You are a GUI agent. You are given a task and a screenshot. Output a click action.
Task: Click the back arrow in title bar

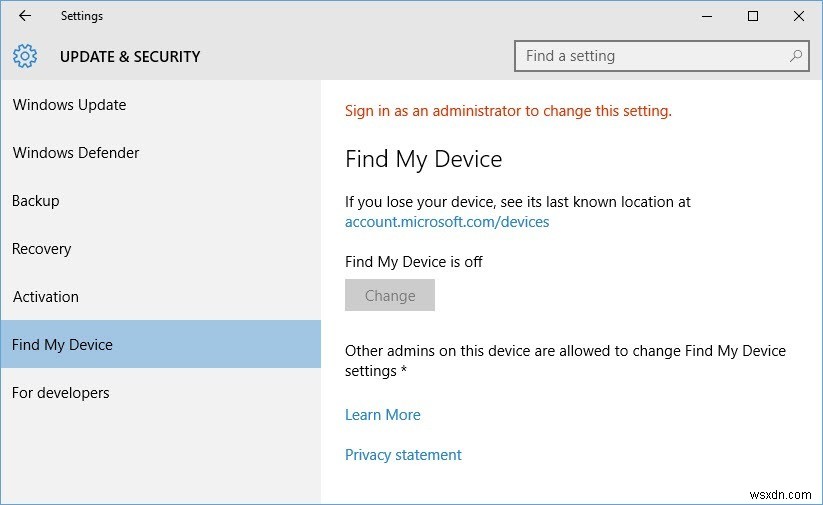click(x=25, y=16)
